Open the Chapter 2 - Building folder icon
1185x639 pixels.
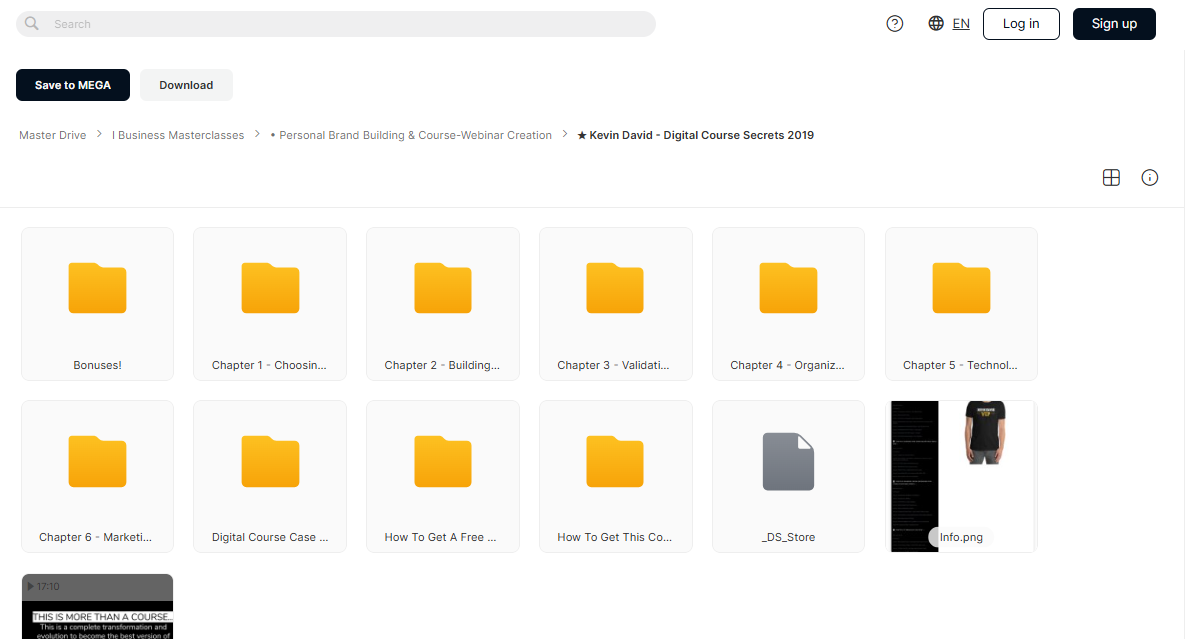click(443, 288)
